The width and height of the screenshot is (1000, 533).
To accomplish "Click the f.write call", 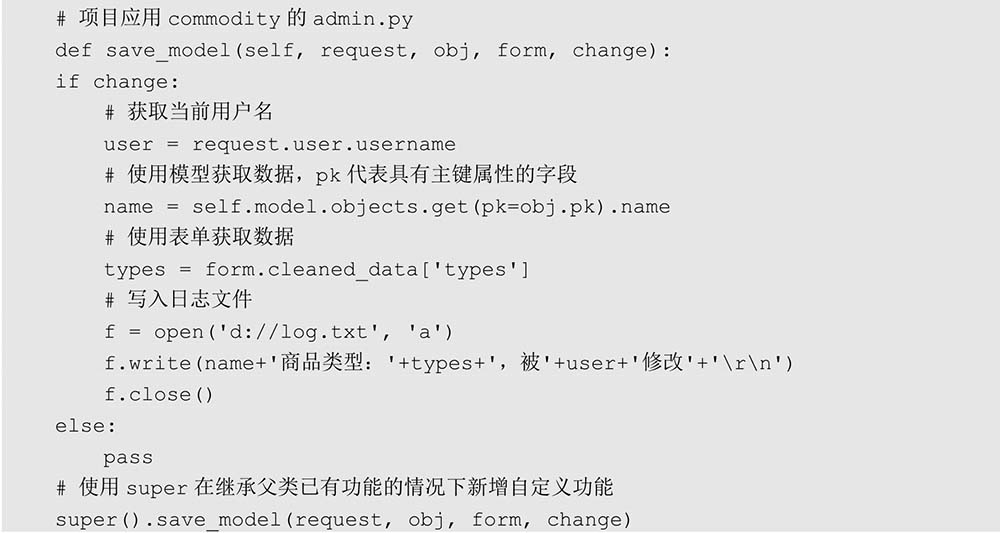I will pos(448,363).
